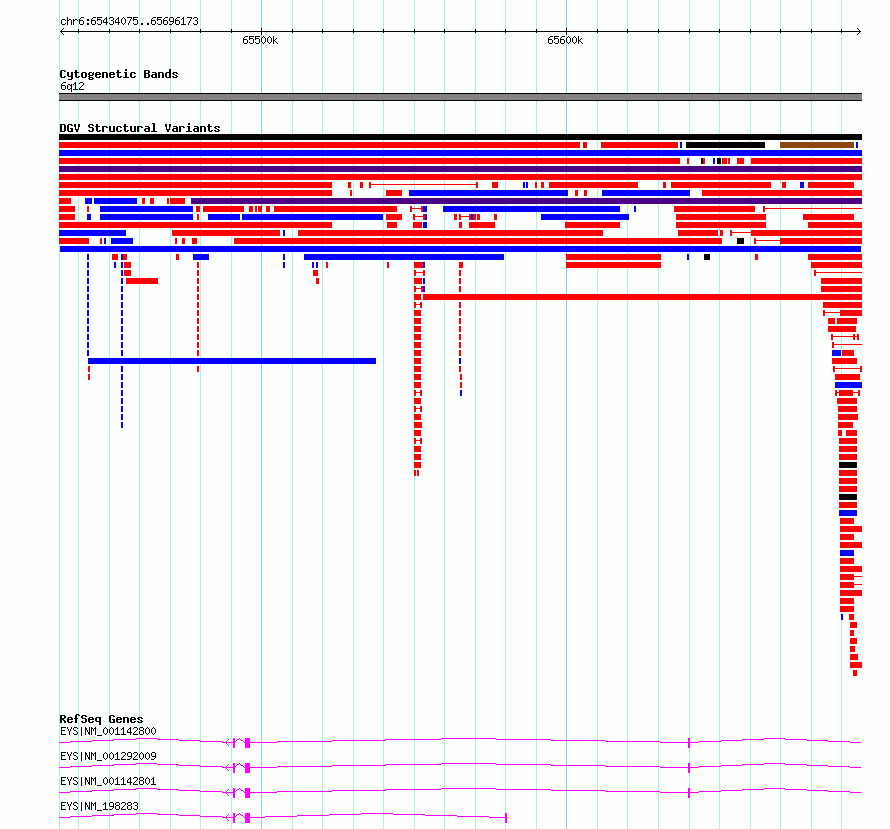Click the magenta exon block of EYS|NM_001142801
Viewport: 890px width, 829px height.
(x=247, y=792)
